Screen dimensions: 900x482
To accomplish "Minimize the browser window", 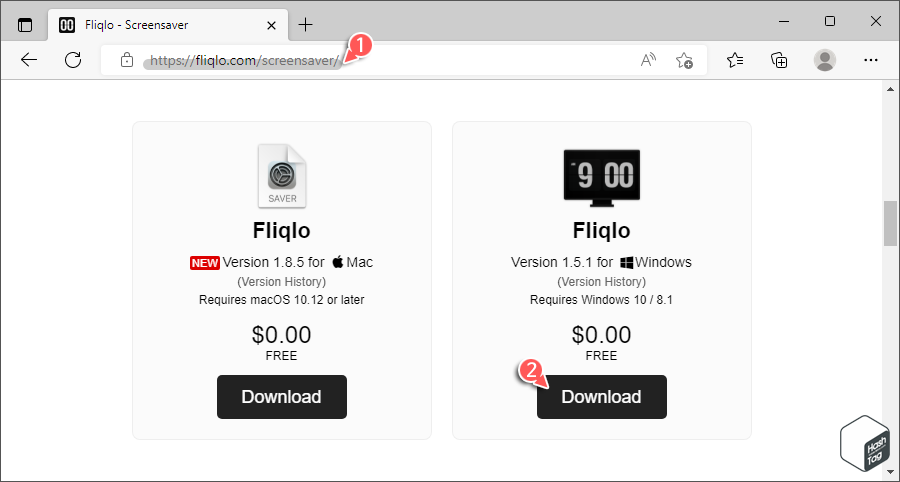I will coord(784,22).
